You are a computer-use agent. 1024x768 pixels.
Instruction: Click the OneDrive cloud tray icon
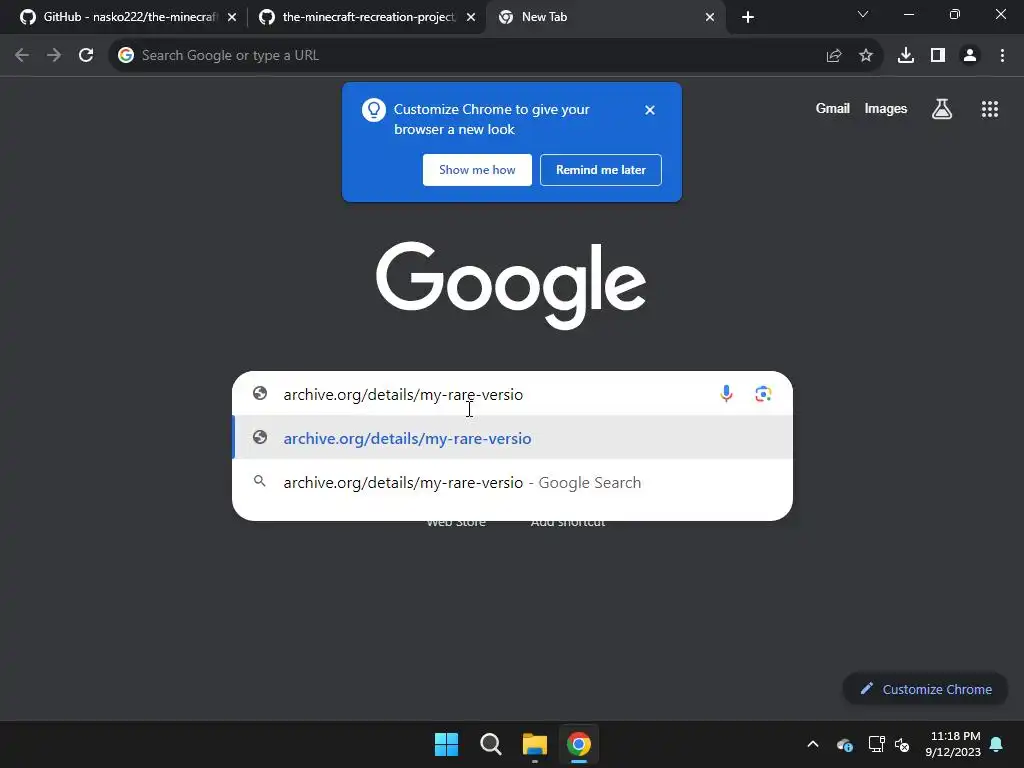[x=844, y=744]
